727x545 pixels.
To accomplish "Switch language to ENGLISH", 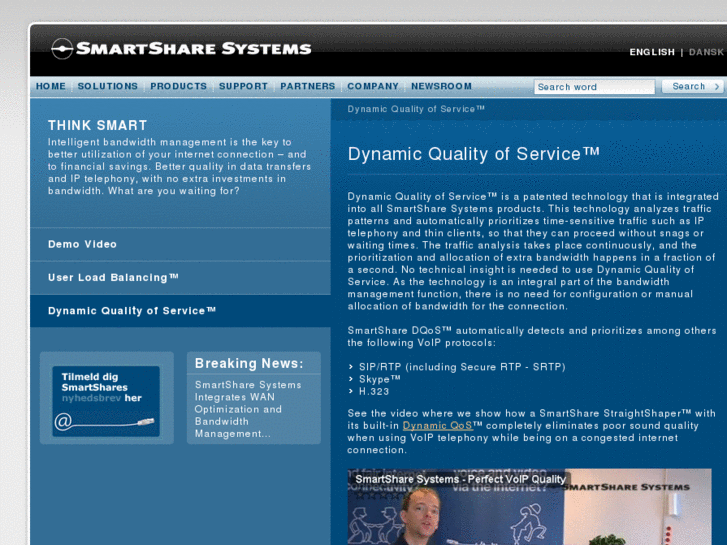I will pos(652,52).
